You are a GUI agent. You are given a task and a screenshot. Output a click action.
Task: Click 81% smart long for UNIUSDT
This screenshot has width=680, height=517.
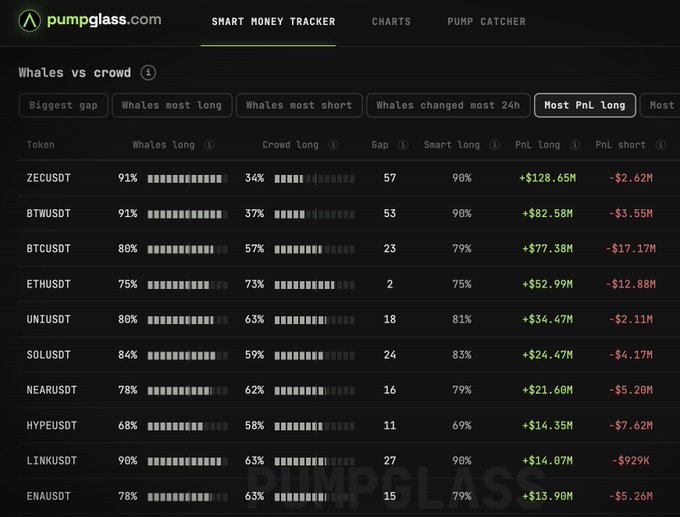[x=462, y=319]
